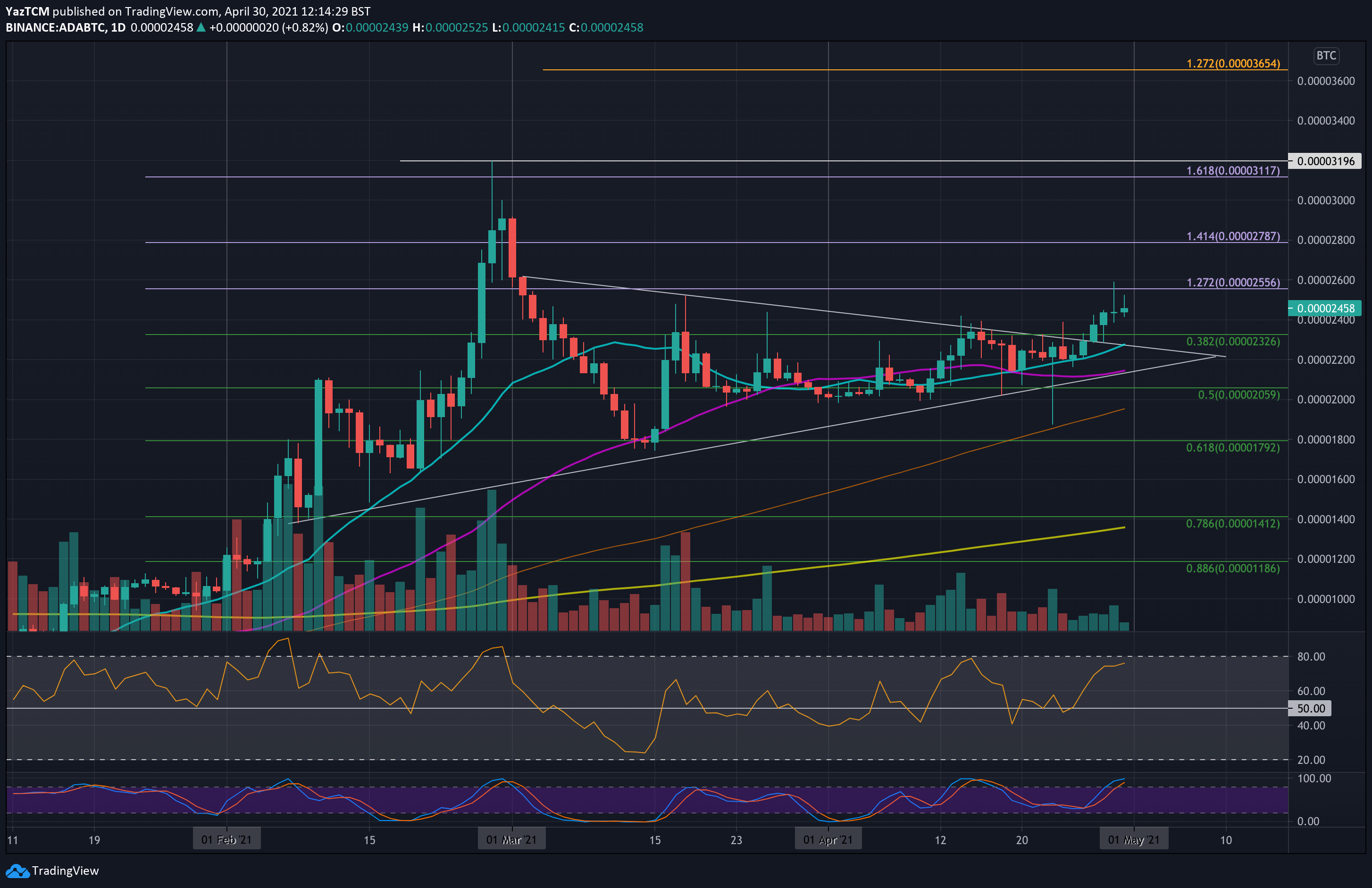Click the horizontal line price label 0.00003196
Viewport: 1372px width, 888px height.
[x=1325, y=161]
